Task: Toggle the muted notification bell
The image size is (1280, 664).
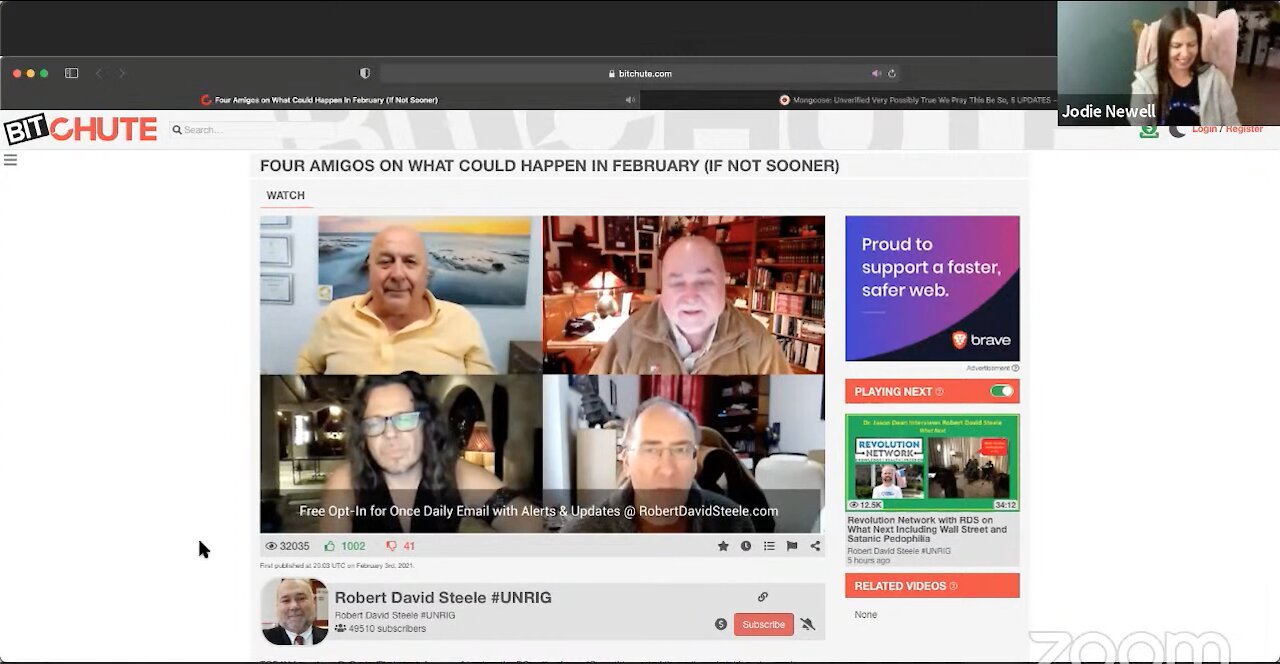Action: [x=808, y=624]
